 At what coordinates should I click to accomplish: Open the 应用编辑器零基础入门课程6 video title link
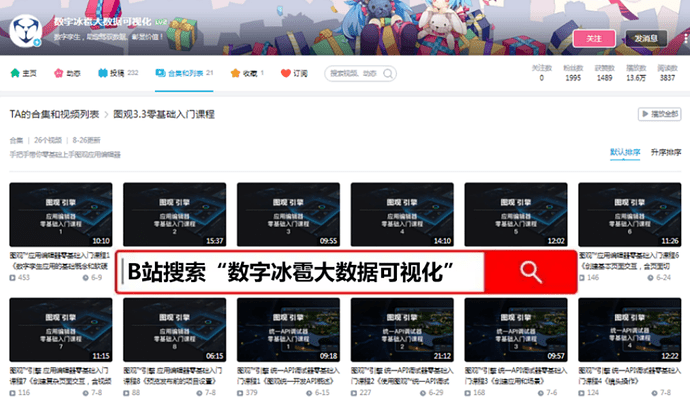[x=630, y=261]
